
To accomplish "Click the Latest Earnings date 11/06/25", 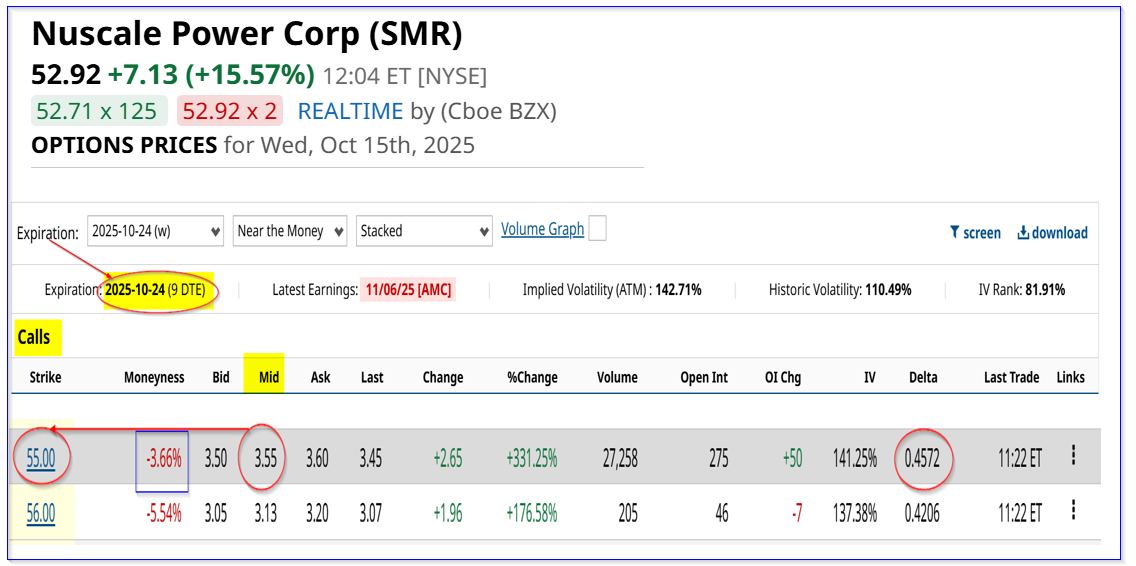I will click(x=407, y=290).
